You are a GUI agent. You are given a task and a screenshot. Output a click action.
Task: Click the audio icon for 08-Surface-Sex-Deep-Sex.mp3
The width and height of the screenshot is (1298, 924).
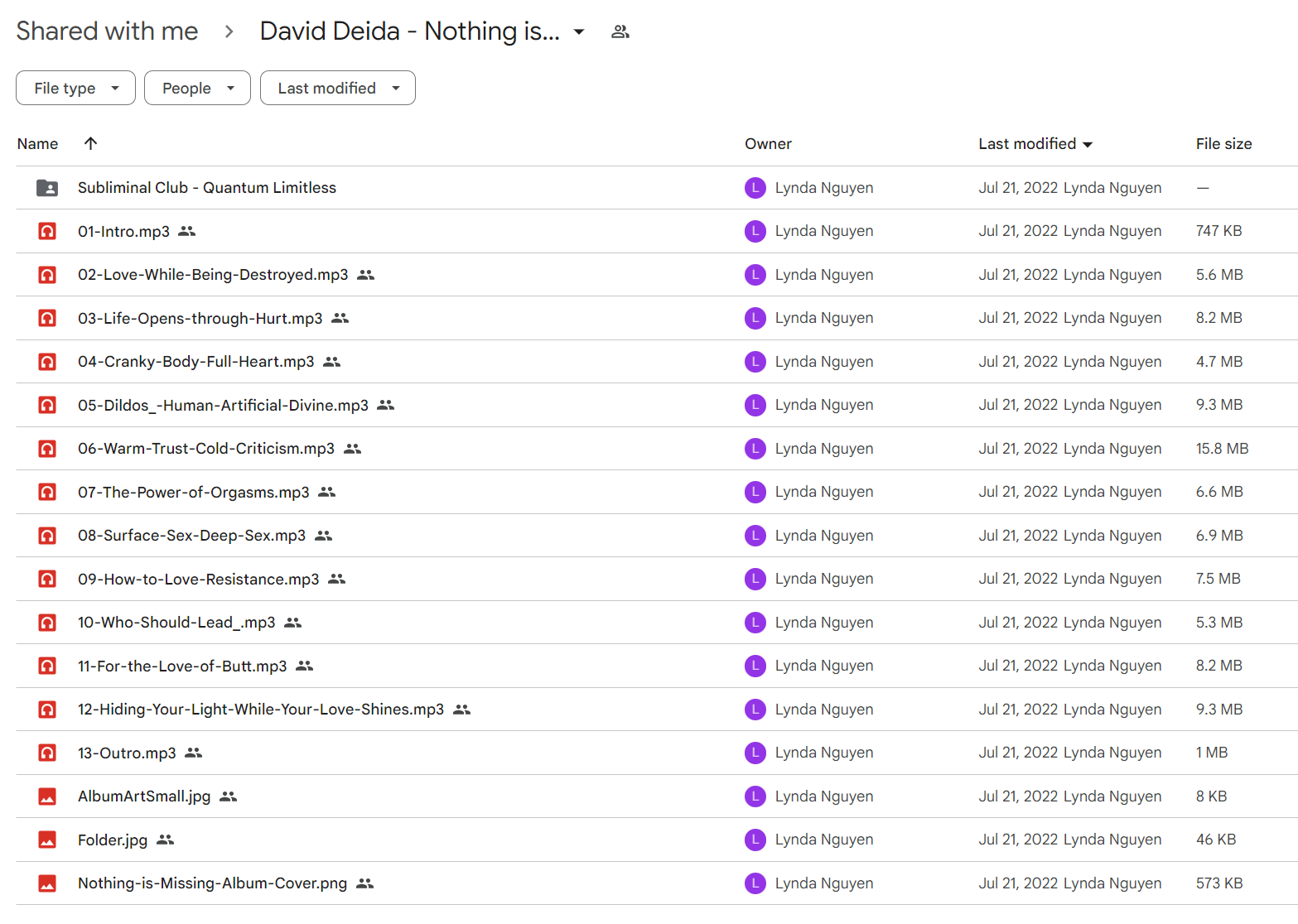click(x=47, y=536)
